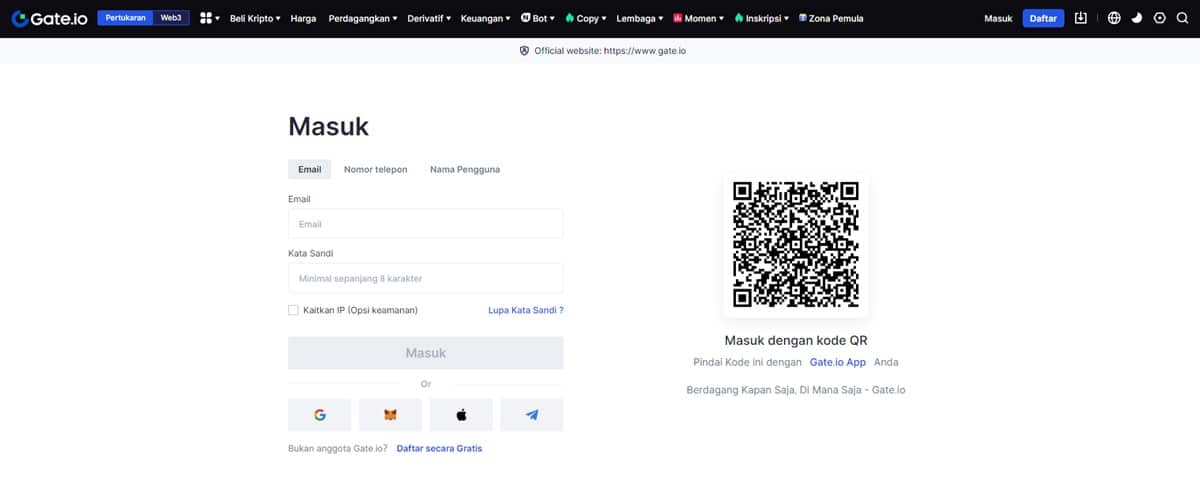
Task: Focus the Email input field
Action: click(x=425, y=224)
